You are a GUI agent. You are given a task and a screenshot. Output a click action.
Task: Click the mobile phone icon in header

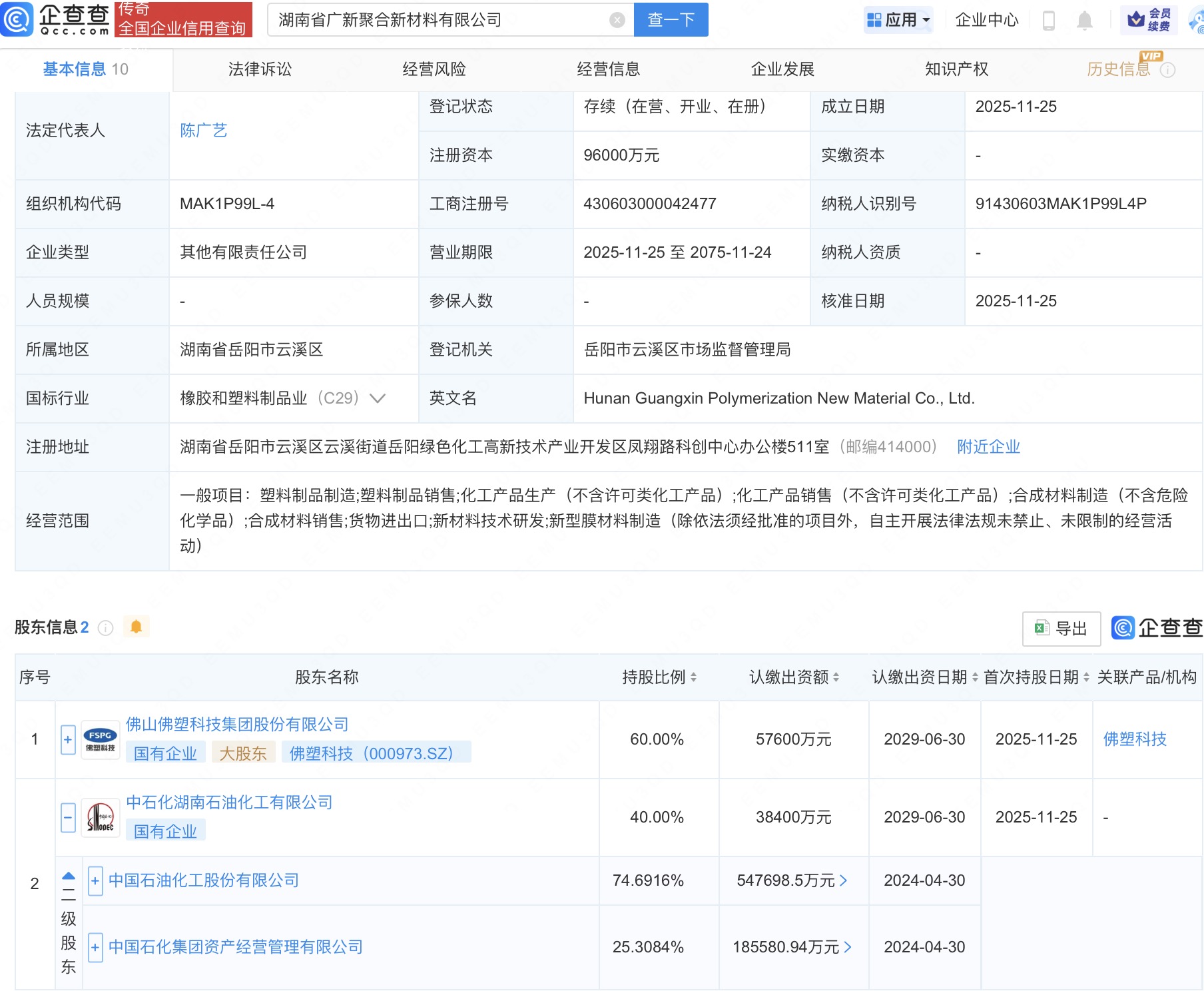pos(1048,21)
